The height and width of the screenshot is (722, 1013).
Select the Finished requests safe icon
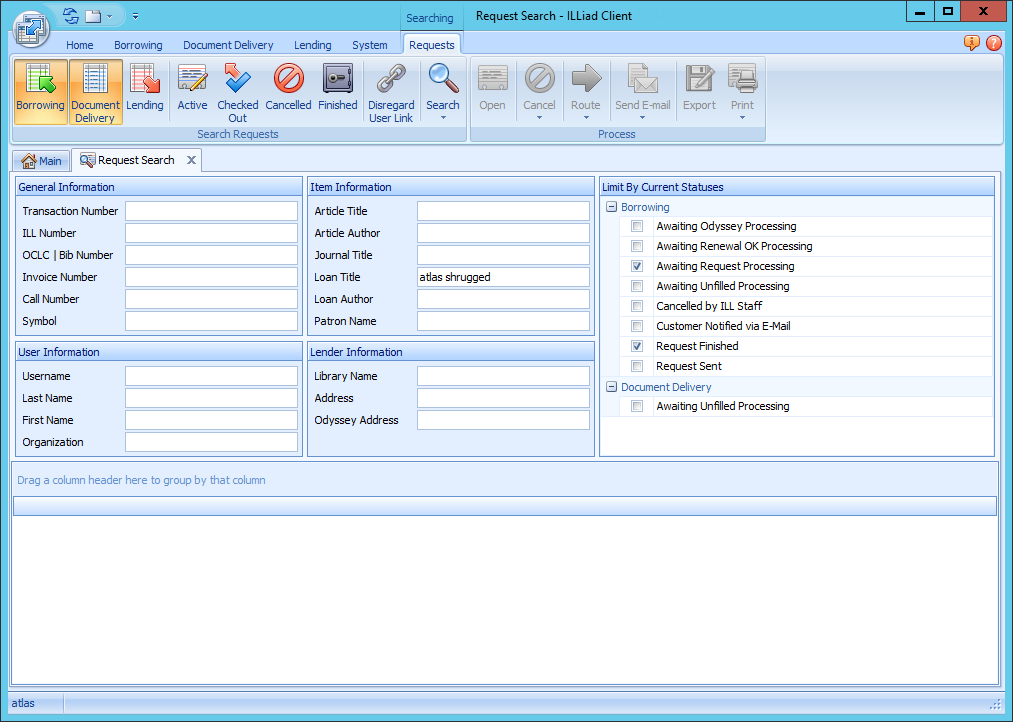(x=337, y=80)
